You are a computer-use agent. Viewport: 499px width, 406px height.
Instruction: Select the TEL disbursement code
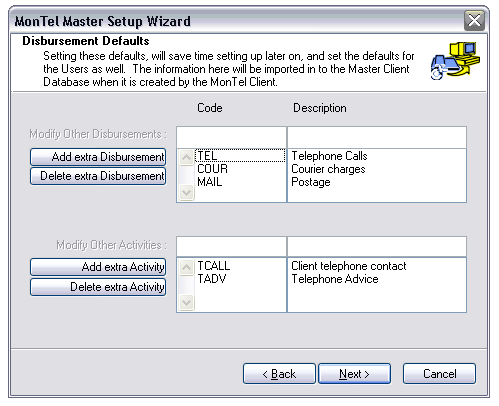pyautogui.click(x=240, y=156)
